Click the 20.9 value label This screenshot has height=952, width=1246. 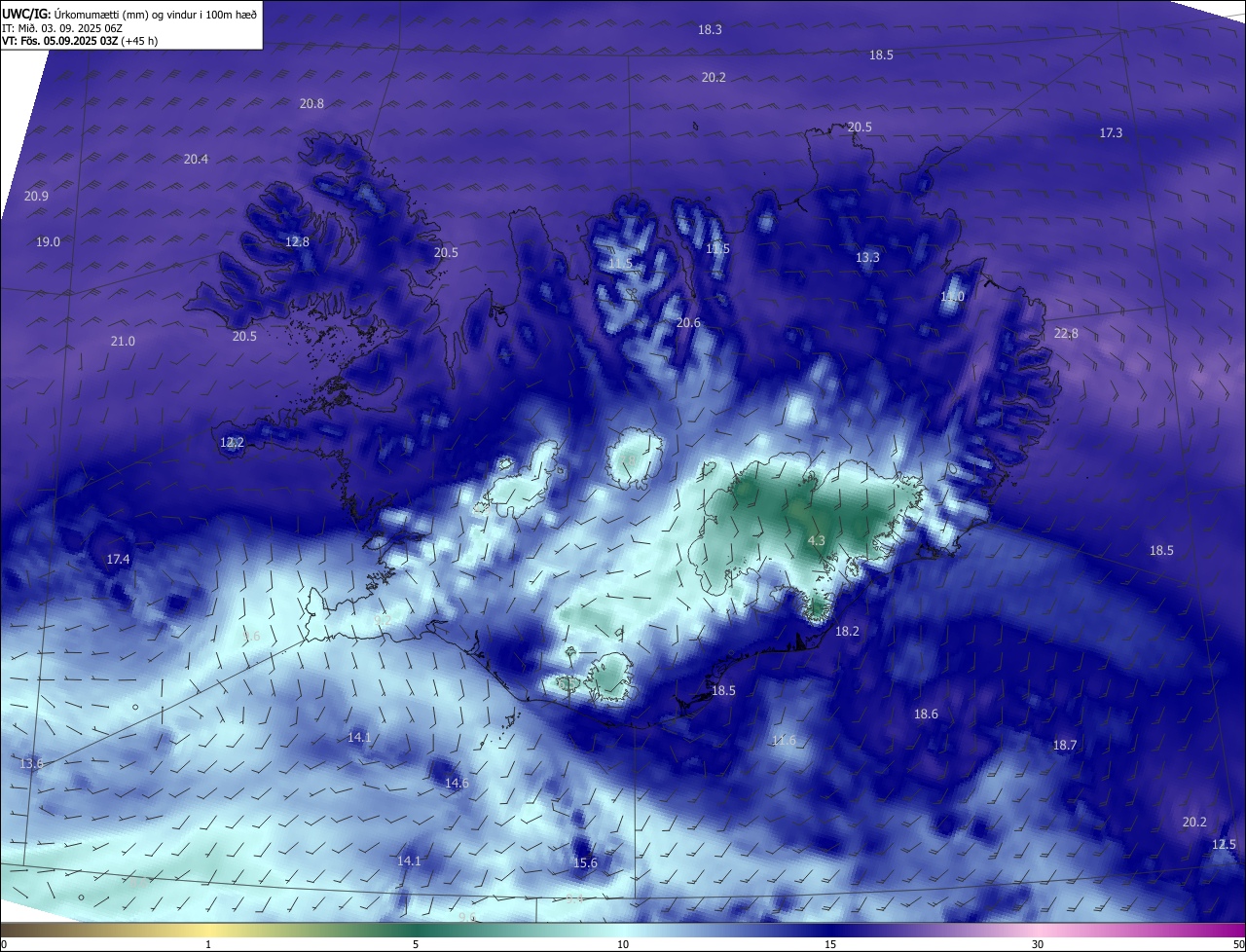coord(36,197)
